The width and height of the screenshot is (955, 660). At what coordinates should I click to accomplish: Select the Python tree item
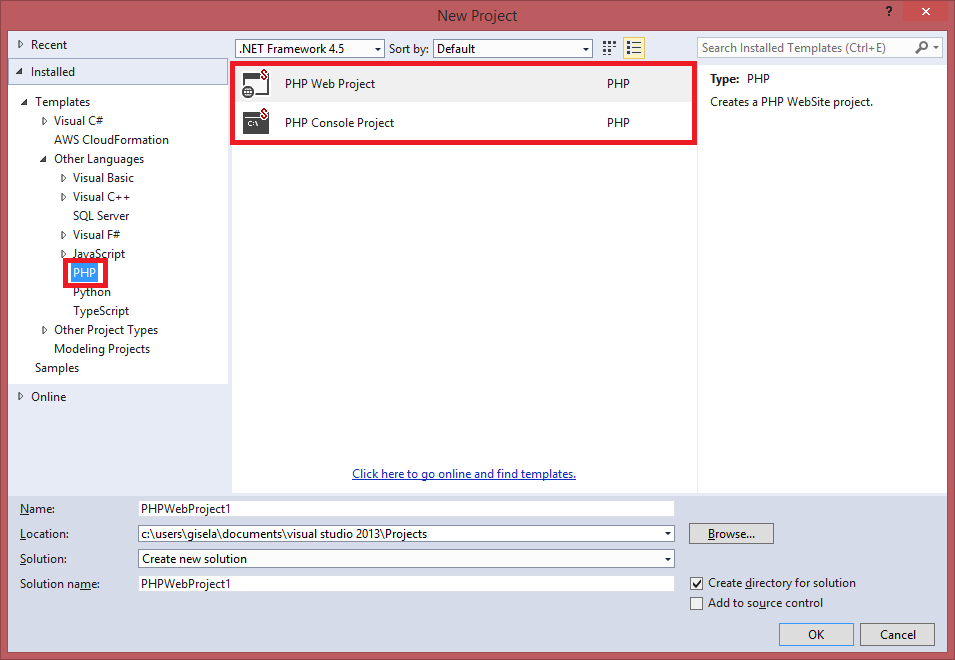[92, 292]
